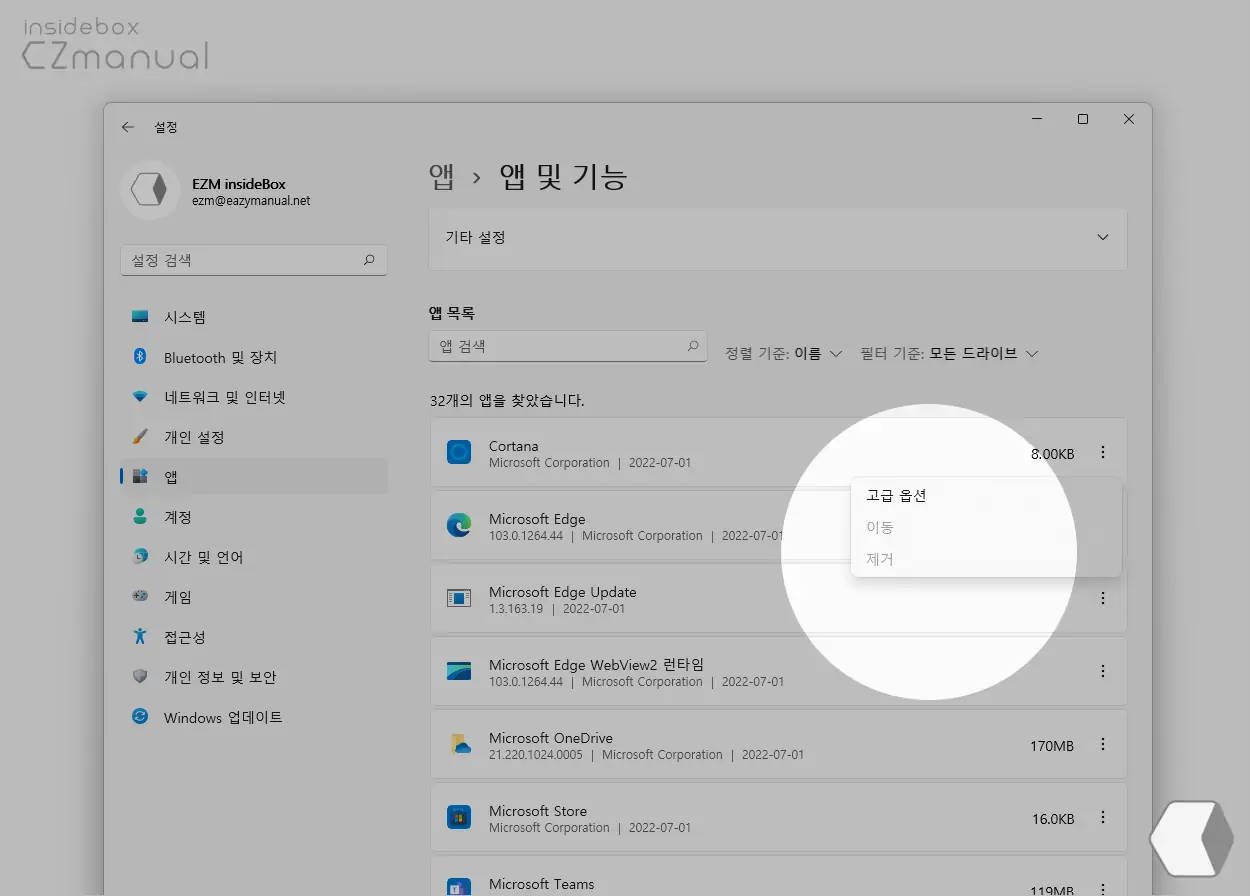Open more options for Microsoft Edge Update

(x=1103, y=598)
